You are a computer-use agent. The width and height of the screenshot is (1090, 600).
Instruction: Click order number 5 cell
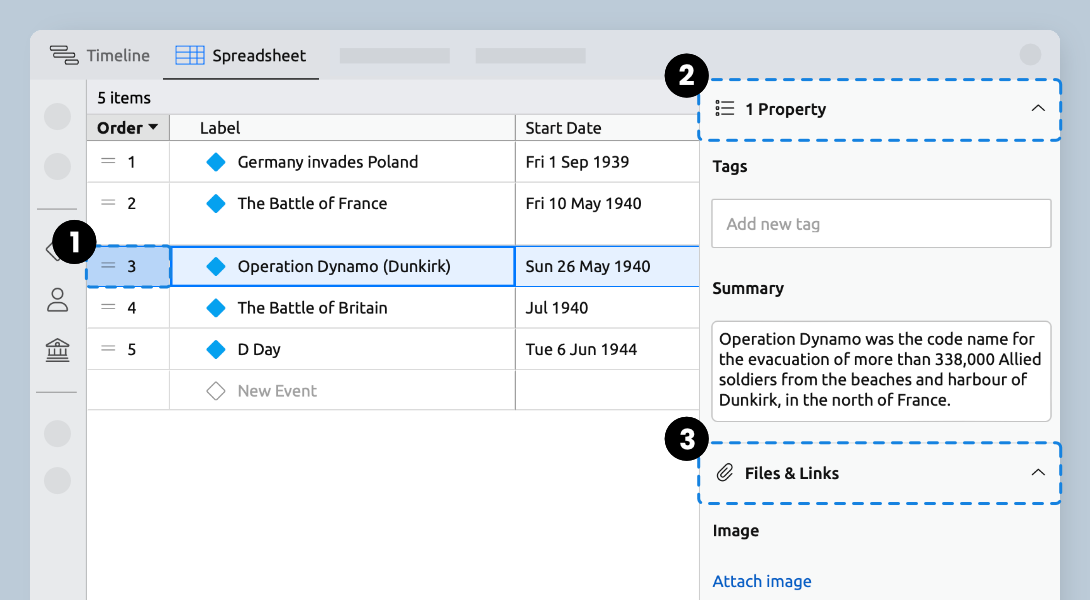tap(129, 350)
